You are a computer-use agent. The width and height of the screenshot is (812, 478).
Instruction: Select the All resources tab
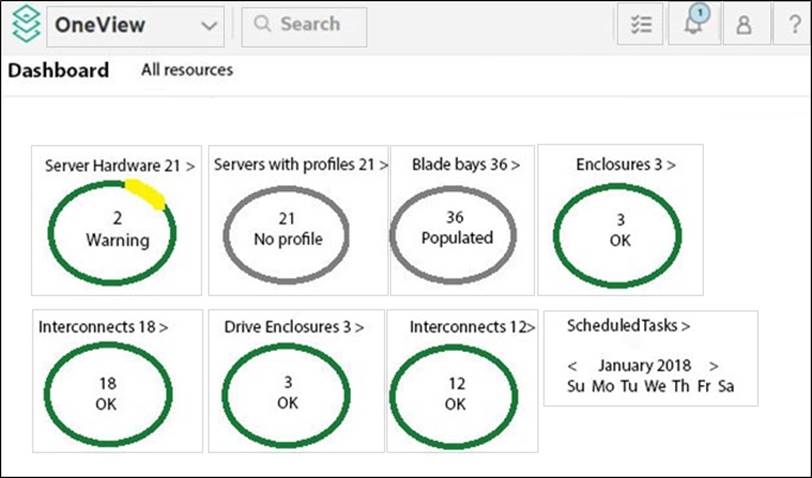coord(187,70)
